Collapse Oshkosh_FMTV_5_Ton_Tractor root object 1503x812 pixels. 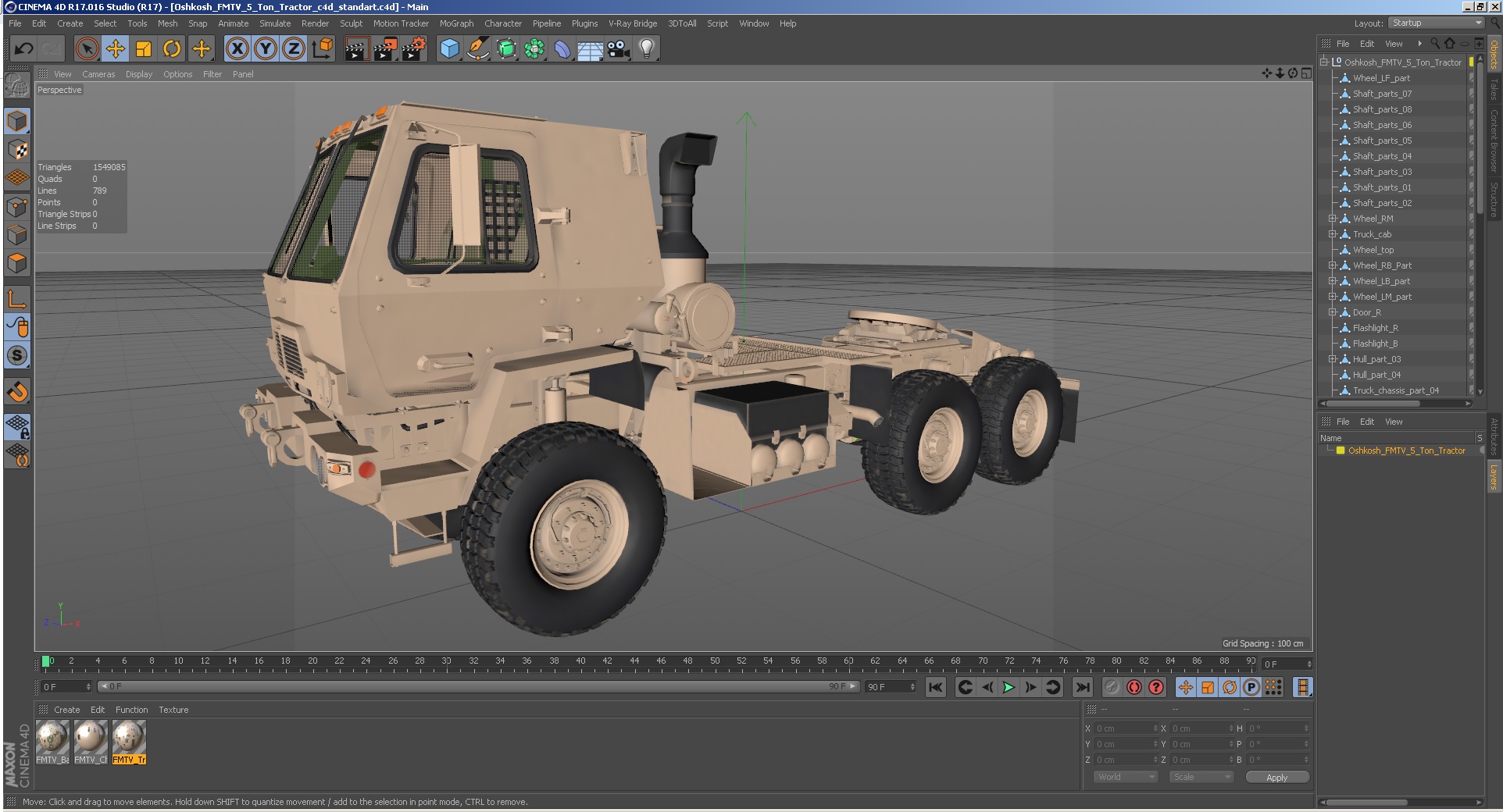click(1324, 62)
